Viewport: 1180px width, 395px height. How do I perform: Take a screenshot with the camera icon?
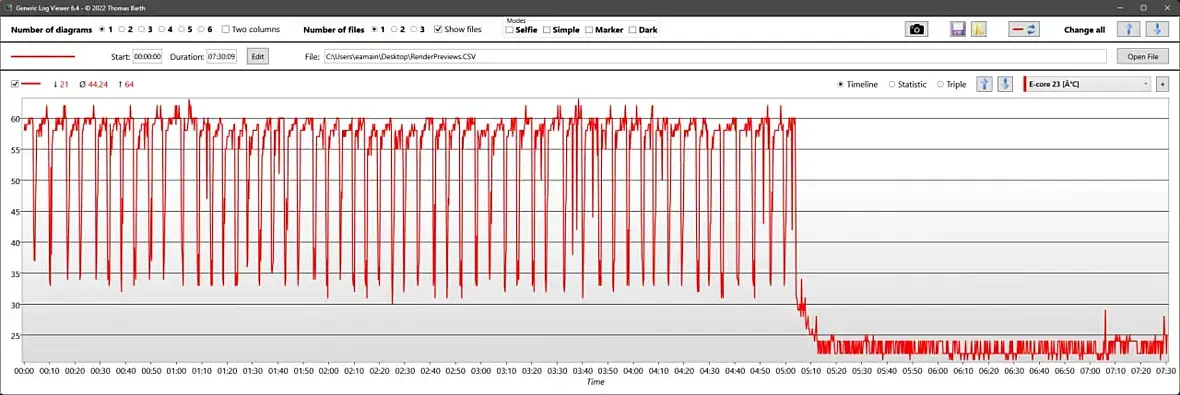point(916,29)
